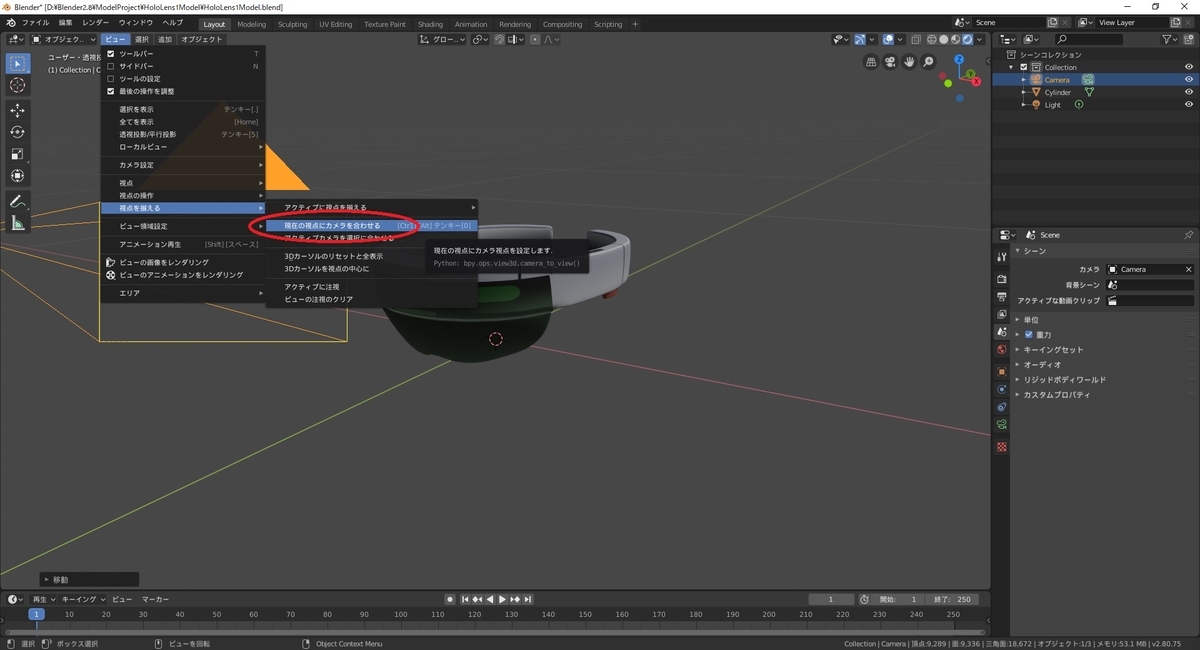Select the 3D Cursor tool
The width and height of the screenshot is (1200, 650).
tap(17, 85)
